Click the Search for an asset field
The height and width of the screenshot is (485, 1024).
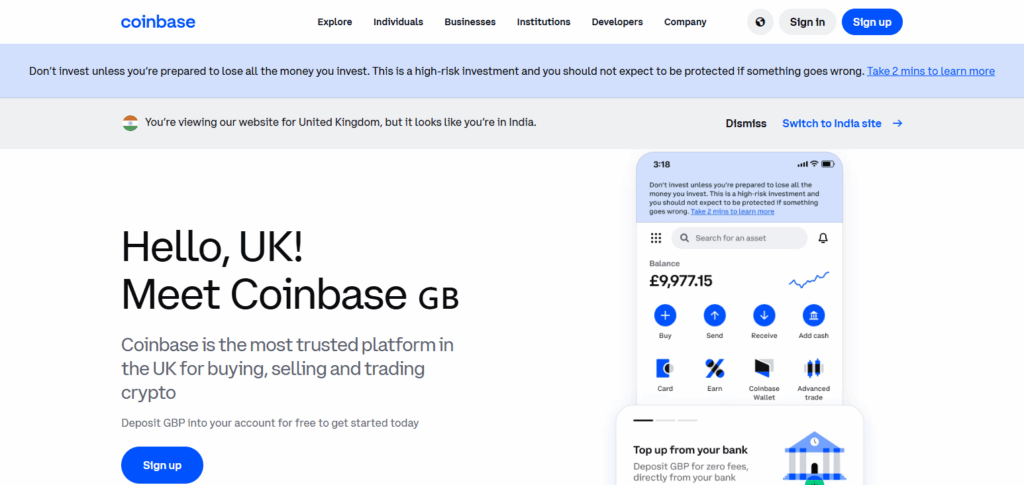coord(739,238)
